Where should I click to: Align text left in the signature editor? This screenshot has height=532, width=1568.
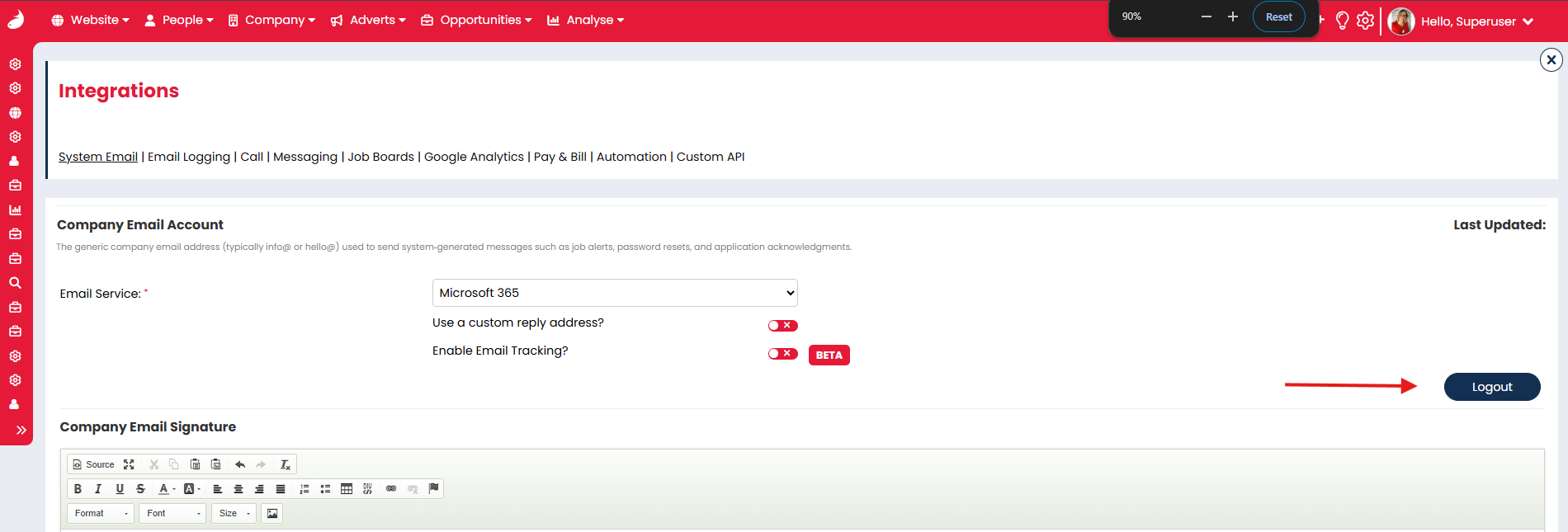218,489
